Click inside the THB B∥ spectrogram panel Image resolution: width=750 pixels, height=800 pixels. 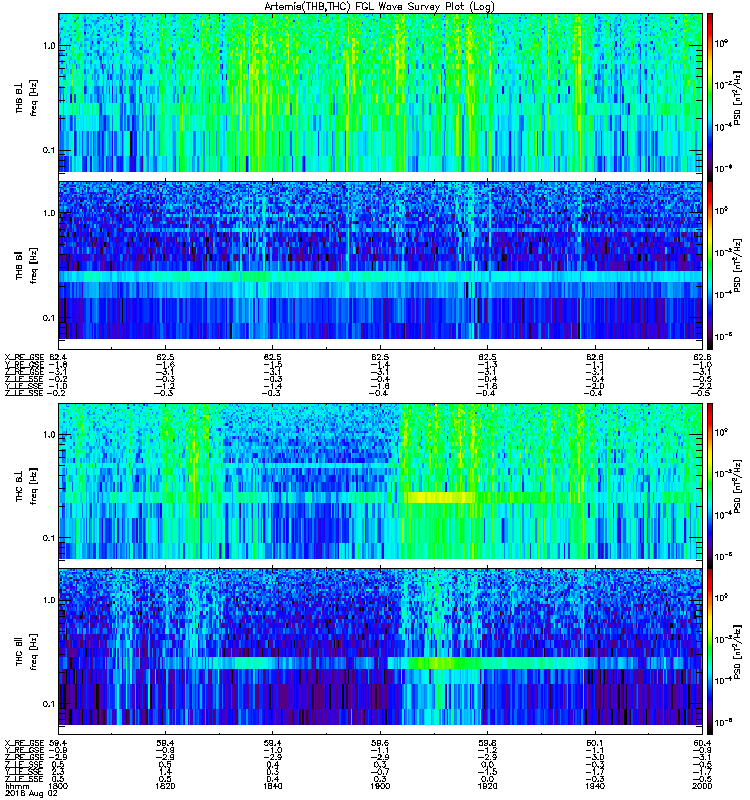(x=380, y=260)
